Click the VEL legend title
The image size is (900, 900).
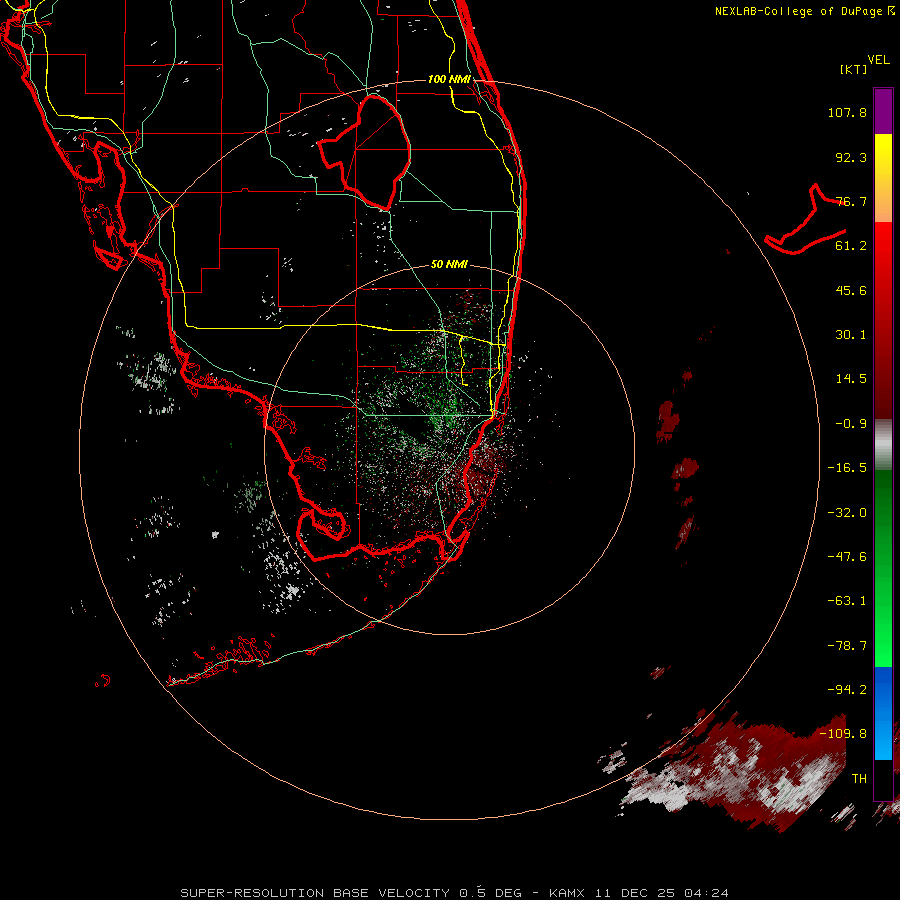[878, 60]
